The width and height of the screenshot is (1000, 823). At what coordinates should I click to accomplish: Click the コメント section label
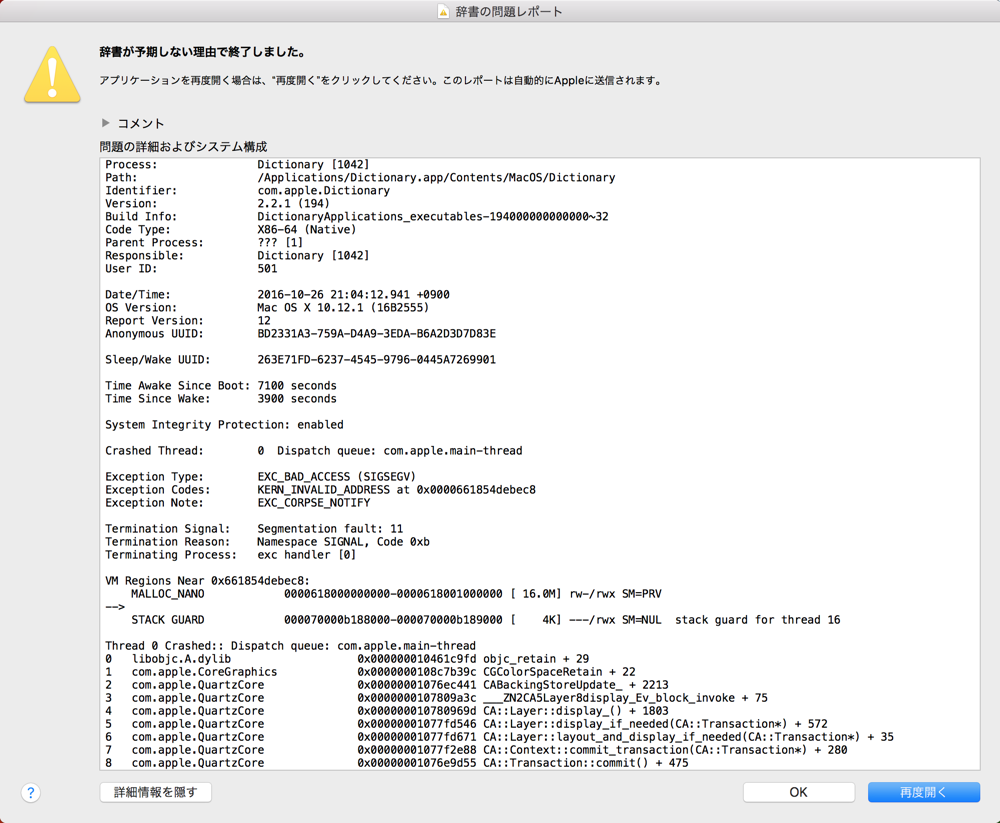point(141,123)
